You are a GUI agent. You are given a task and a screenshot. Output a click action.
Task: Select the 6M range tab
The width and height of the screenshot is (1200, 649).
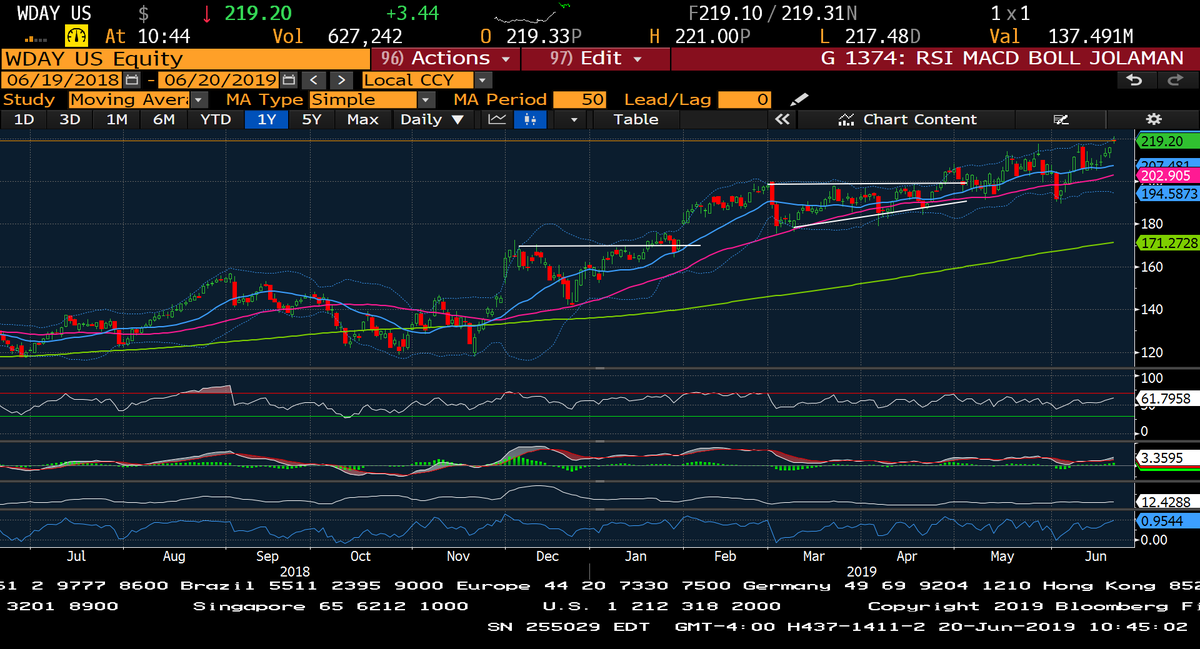(x=164, y=119)
